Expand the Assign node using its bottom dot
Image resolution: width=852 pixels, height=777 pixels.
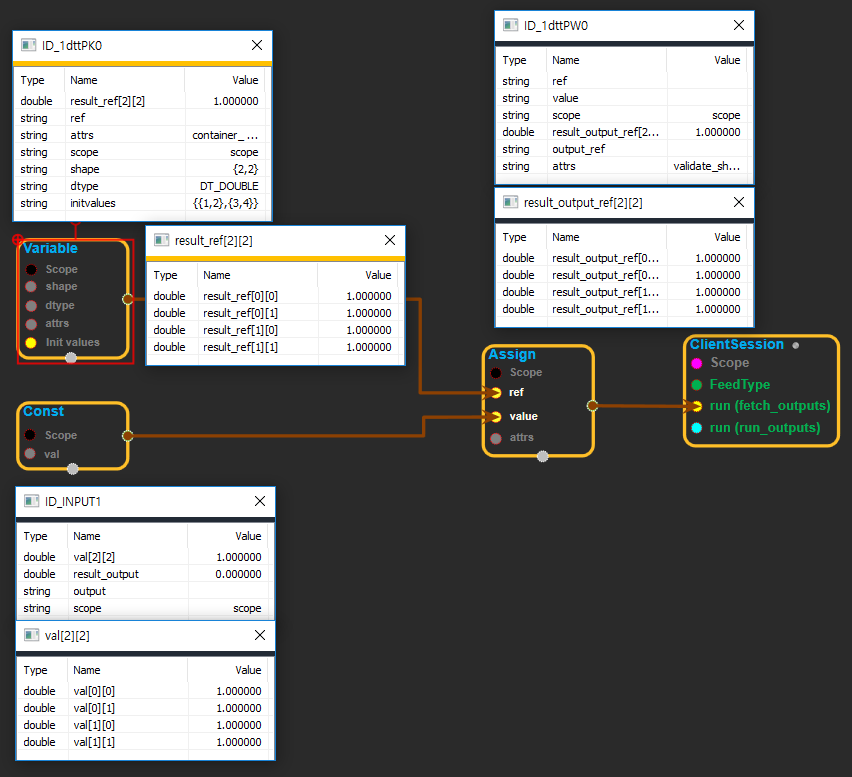coord(542,457)
